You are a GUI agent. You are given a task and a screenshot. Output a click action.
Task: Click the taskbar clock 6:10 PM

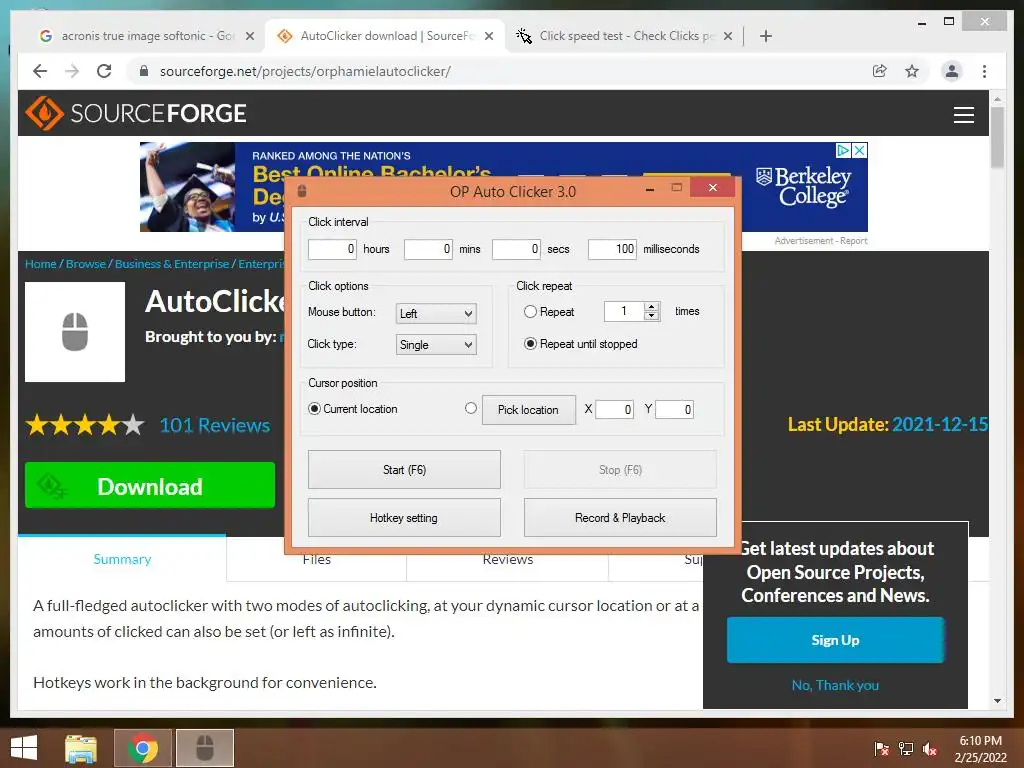pos(980,741)
